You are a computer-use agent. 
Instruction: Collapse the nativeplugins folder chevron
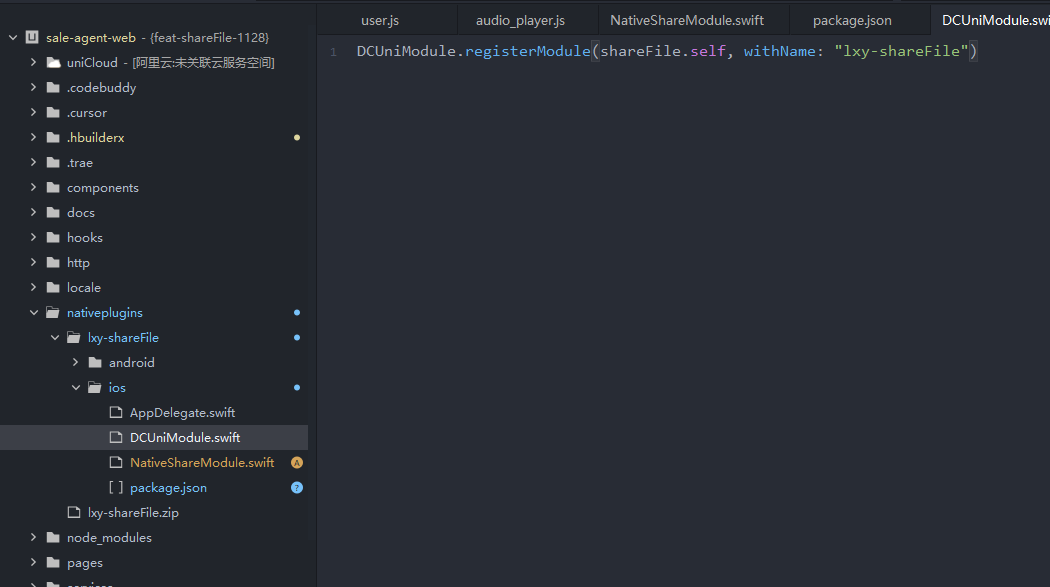point(33,313)
